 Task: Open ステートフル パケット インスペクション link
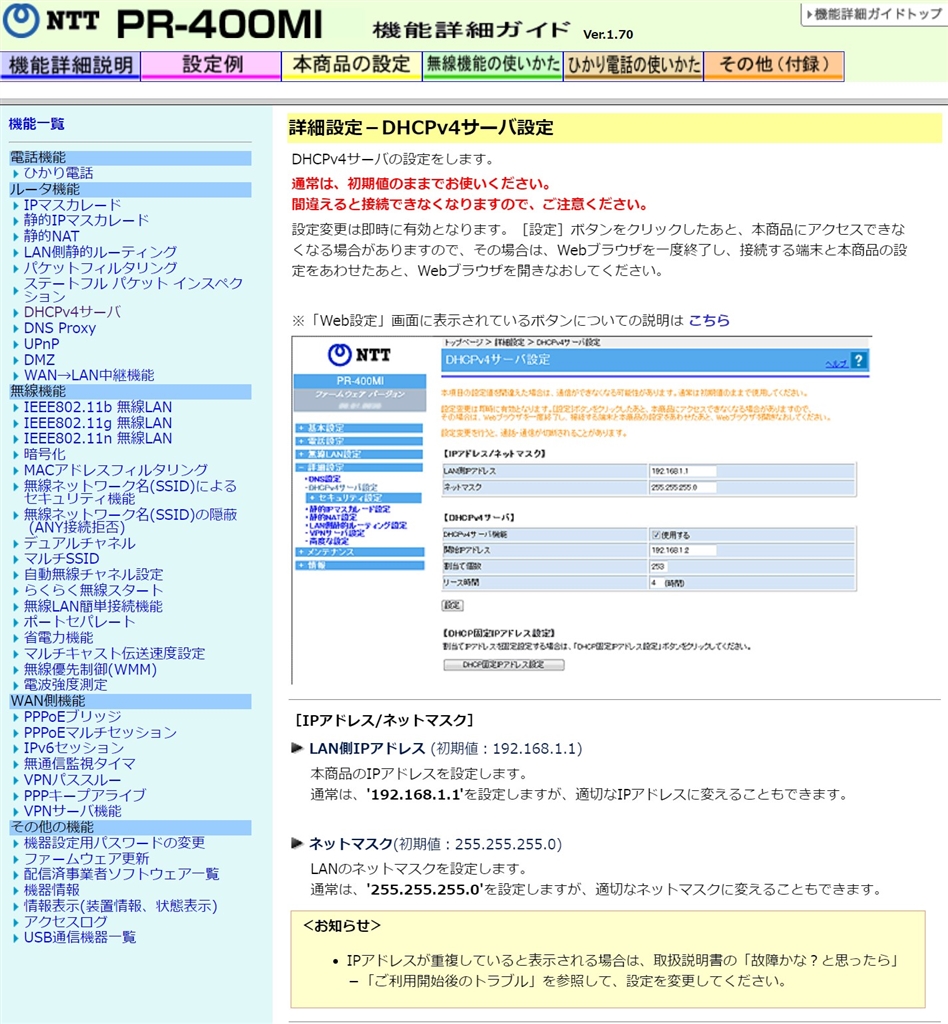tap(133, 289)
